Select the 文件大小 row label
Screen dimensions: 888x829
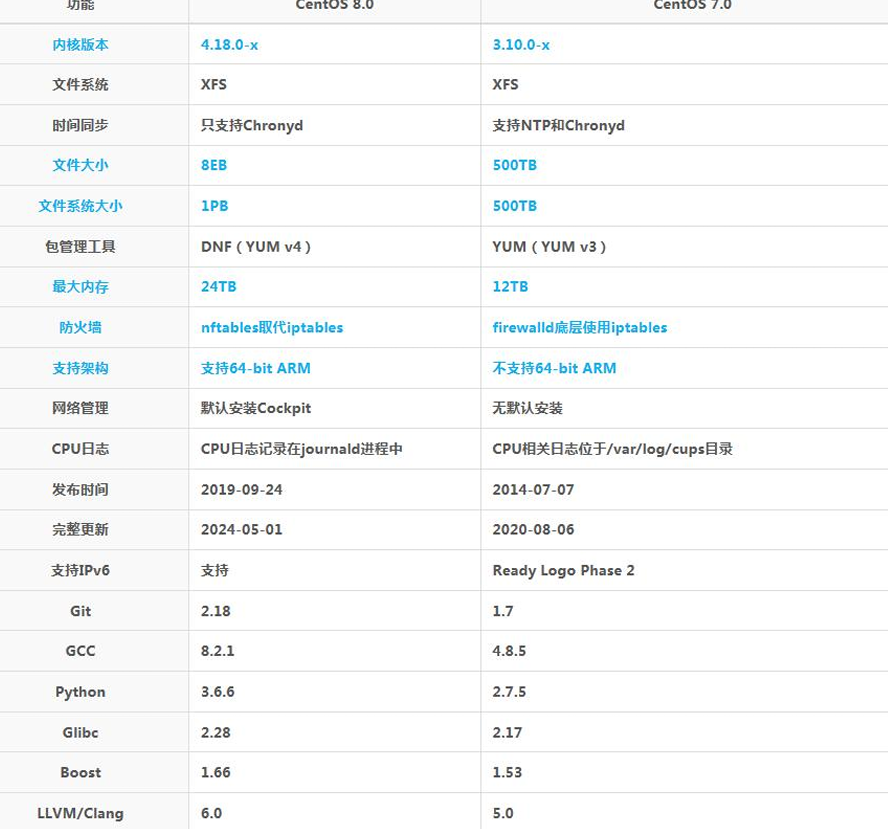[80, 165]
